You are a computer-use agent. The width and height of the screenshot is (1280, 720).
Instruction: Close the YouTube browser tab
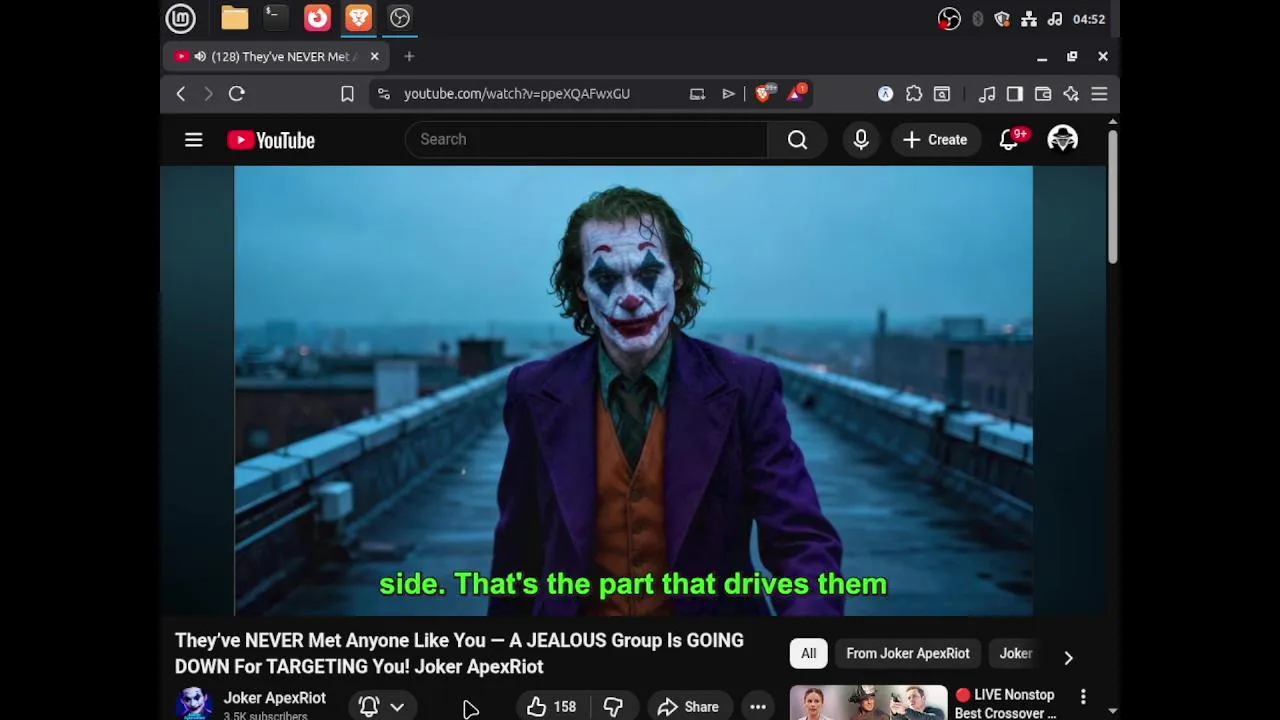(374, 57)
